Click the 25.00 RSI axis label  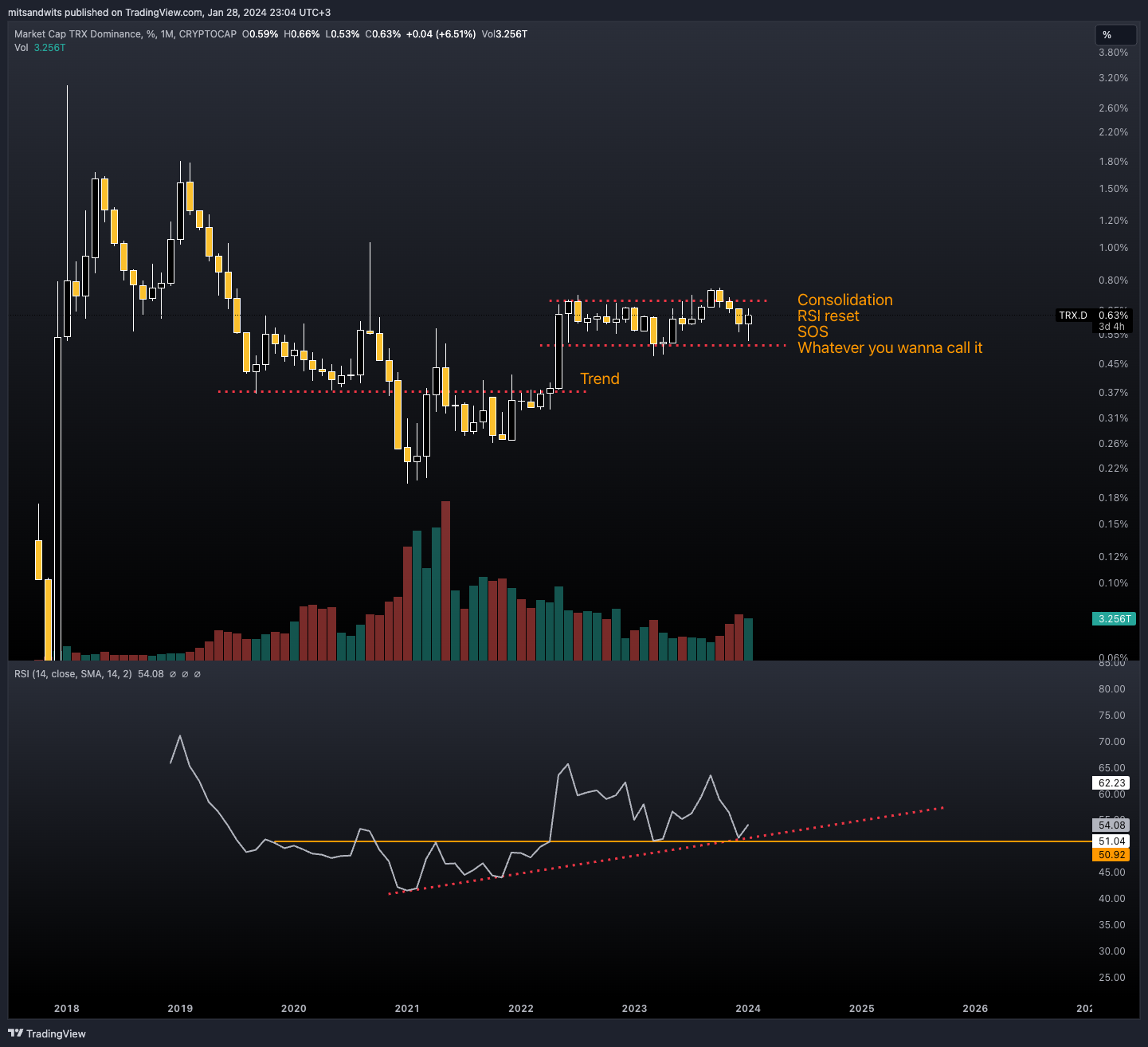pyautogui.click(x=1112, y=978)
